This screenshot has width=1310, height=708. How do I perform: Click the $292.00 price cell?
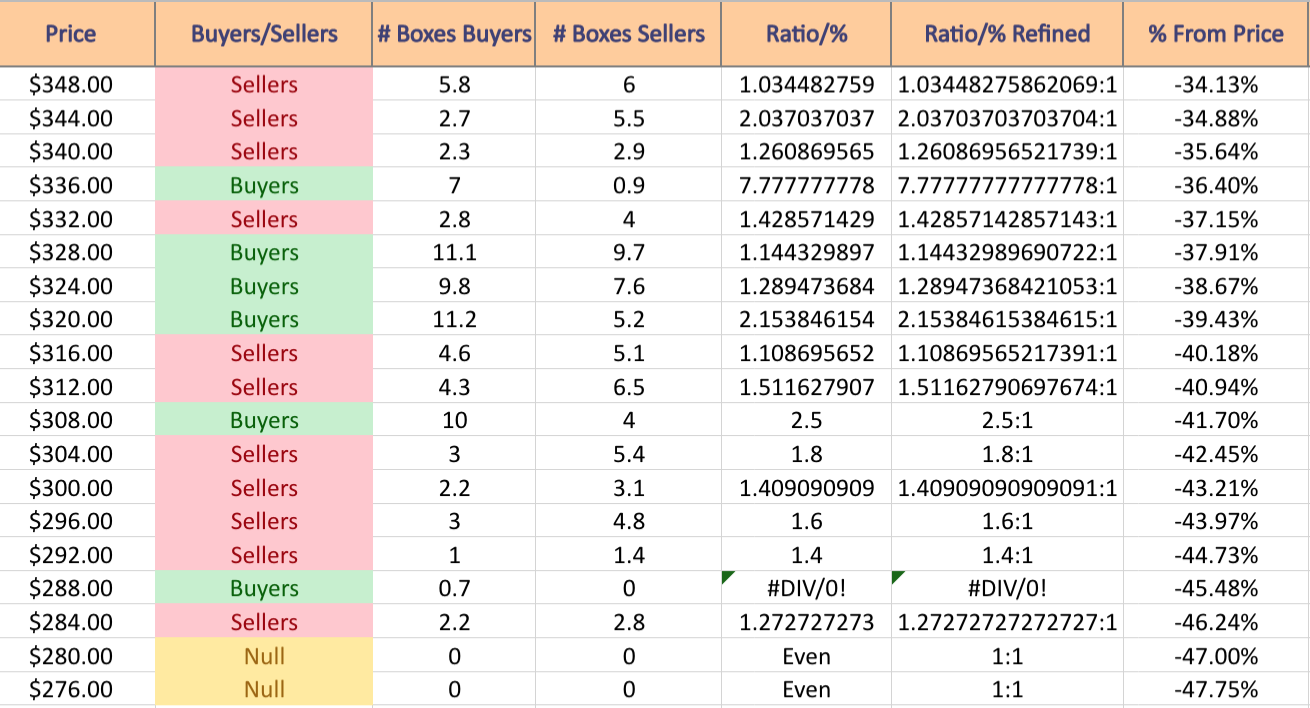coord(77,555)
